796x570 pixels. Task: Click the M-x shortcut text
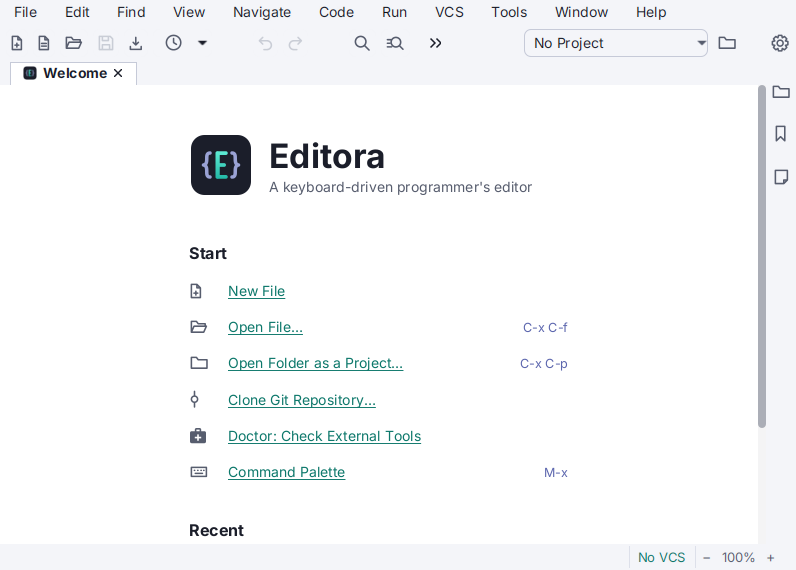(x=556, y=473)
